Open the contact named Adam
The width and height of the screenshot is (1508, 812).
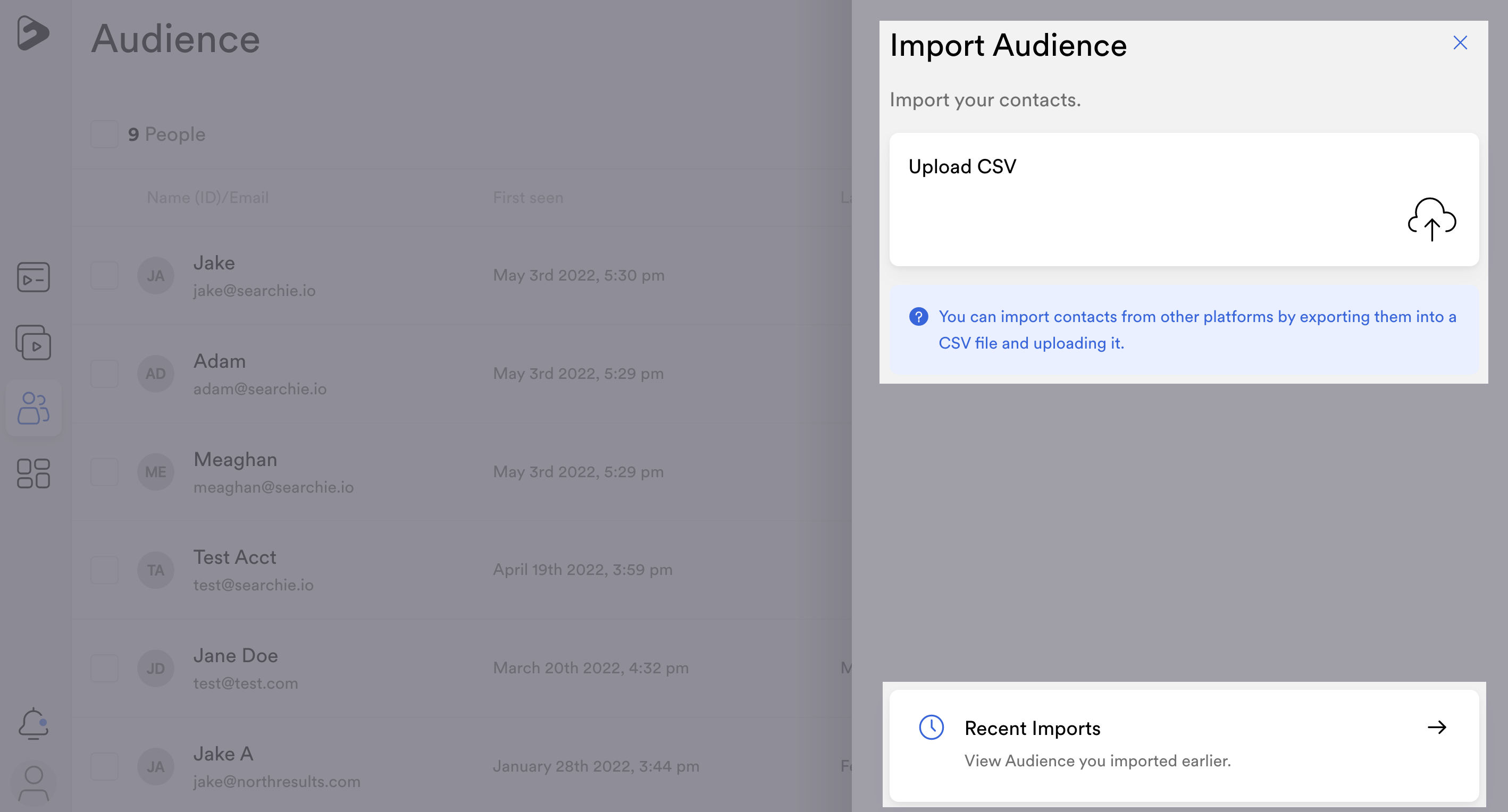click(220, 361)
